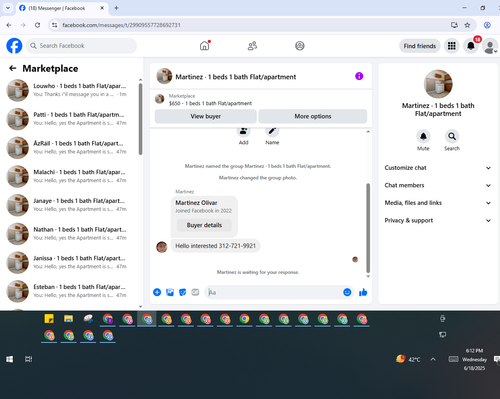Open Louwho apartment conversation
The image size is (500, 399).
tap(68, 90)
